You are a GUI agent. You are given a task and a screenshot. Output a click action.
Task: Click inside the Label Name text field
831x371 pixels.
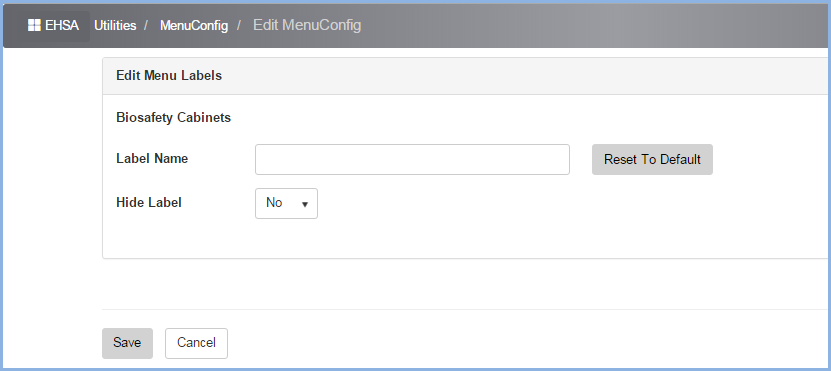coord(412,159)
